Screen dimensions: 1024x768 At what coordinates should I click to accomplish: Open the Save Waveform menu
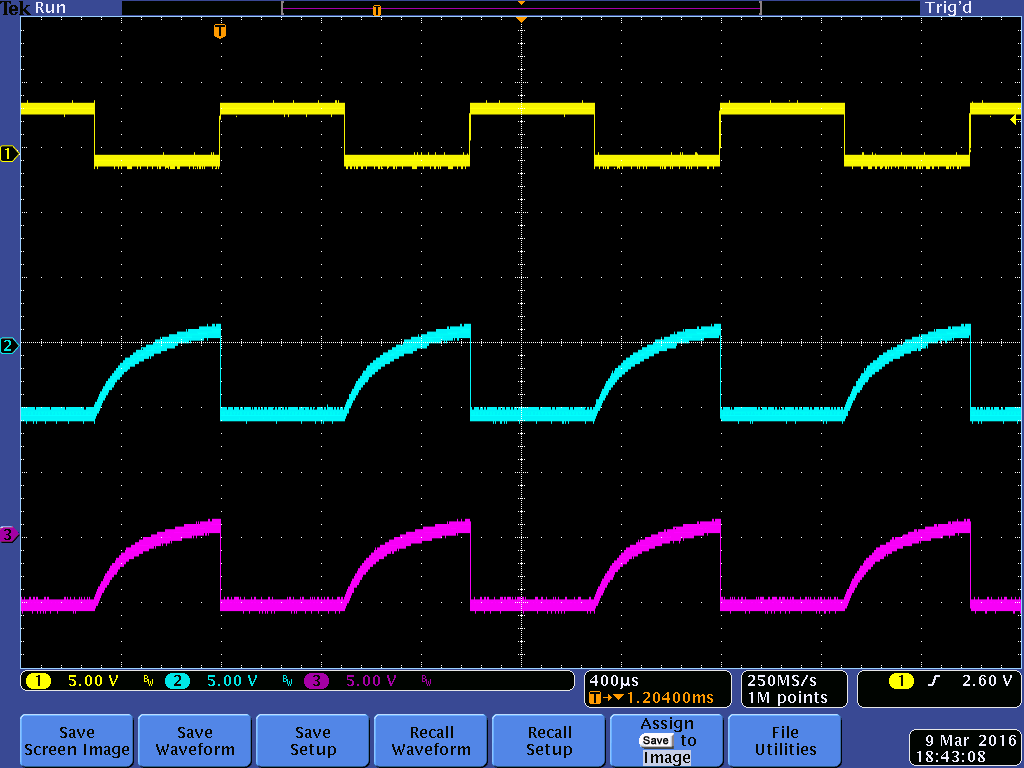pos(195,741)
